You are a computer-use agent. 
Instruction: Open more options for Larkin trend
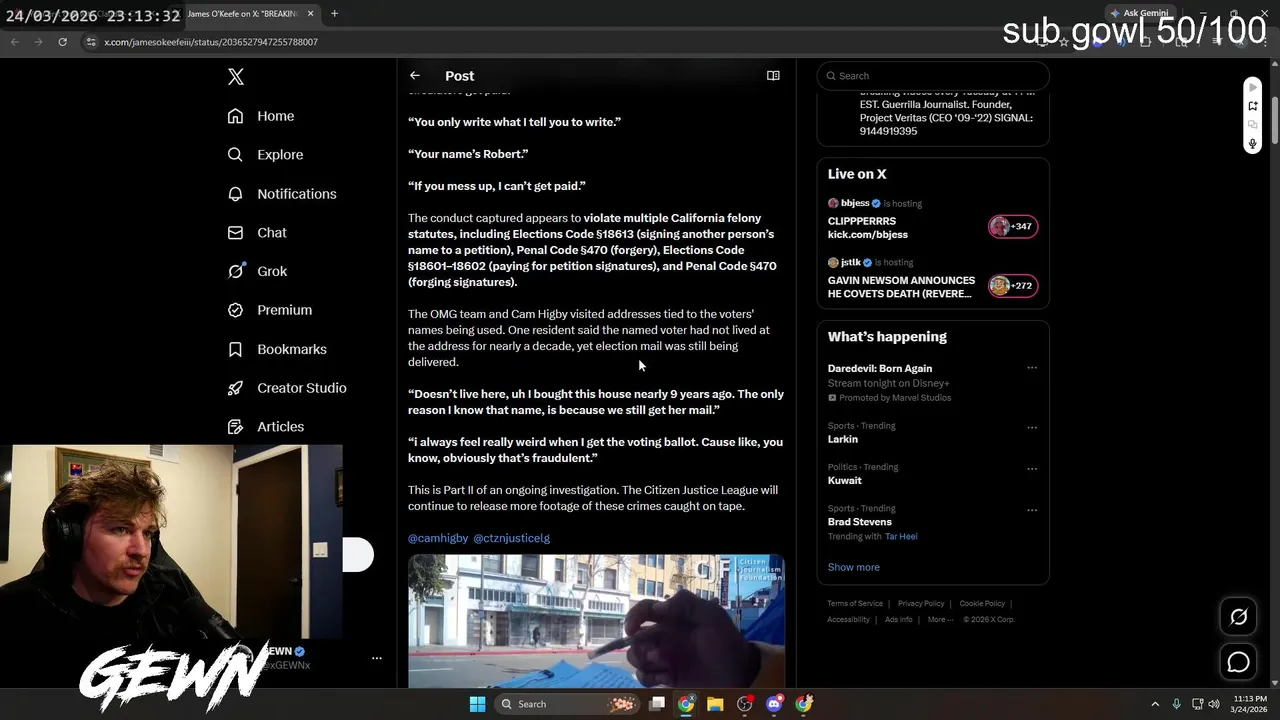1032,427
